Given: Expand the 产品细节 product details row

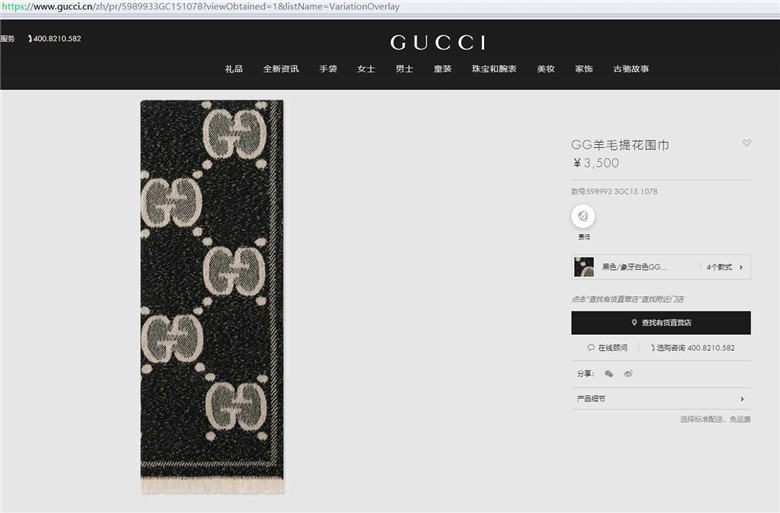Looking at the screenshot, I should 661,399.
